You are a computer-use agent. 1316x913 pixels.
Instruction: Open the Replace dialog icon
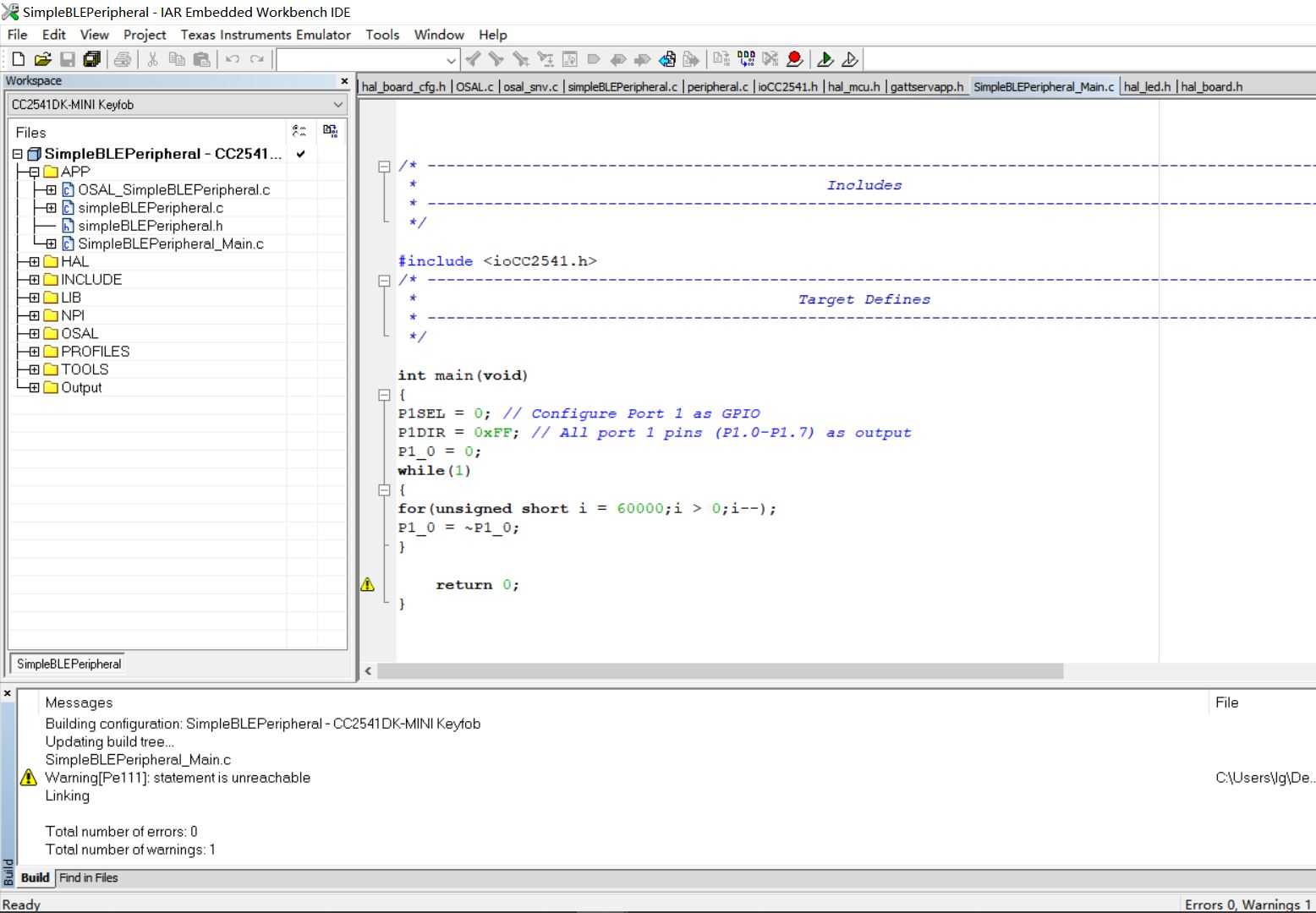[546, 59]
